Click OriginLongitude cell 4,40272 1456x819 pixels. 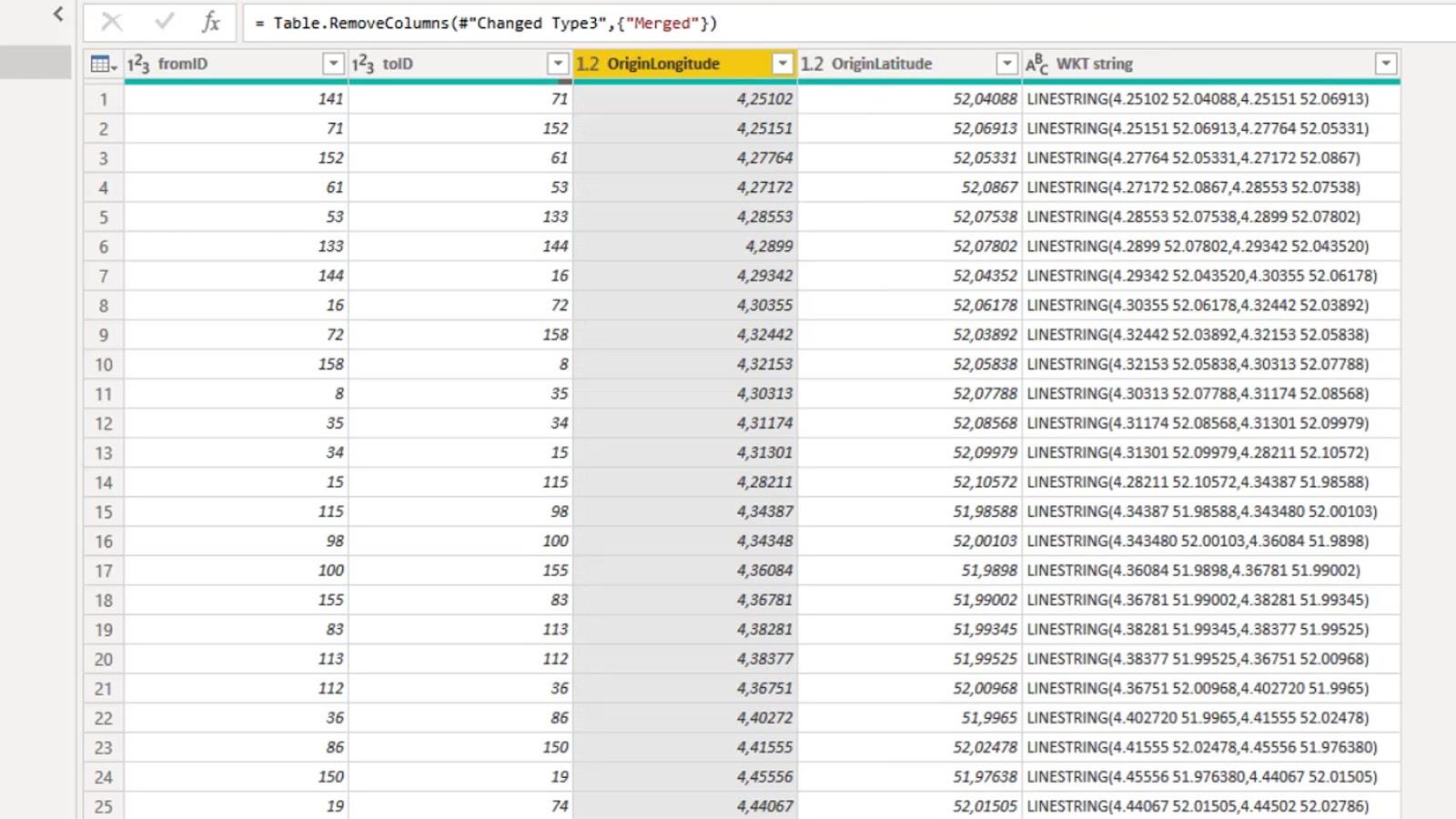coord(685,718)
